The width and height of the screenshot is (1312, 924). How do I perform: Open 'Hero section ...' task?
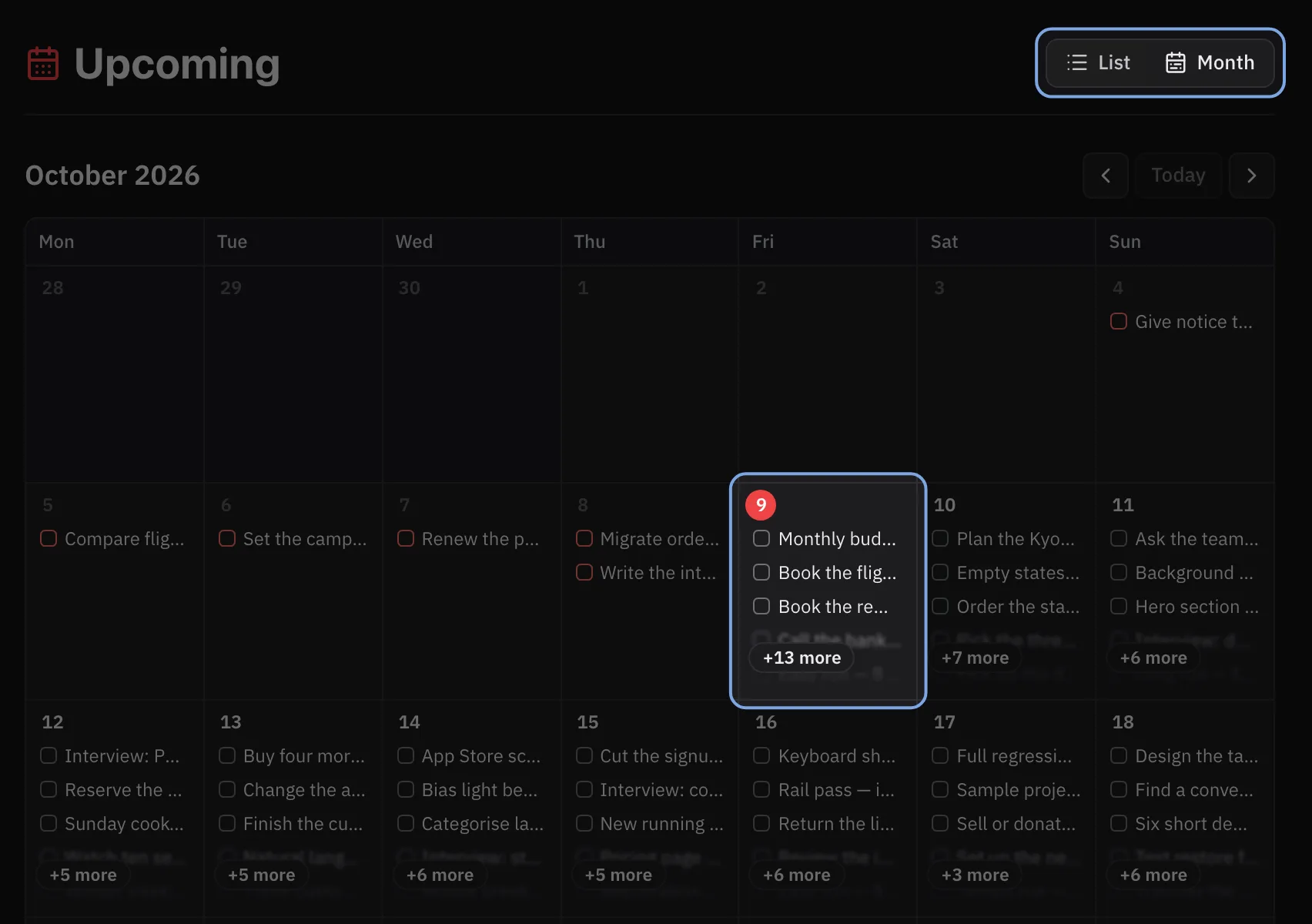click(1197, 606)
